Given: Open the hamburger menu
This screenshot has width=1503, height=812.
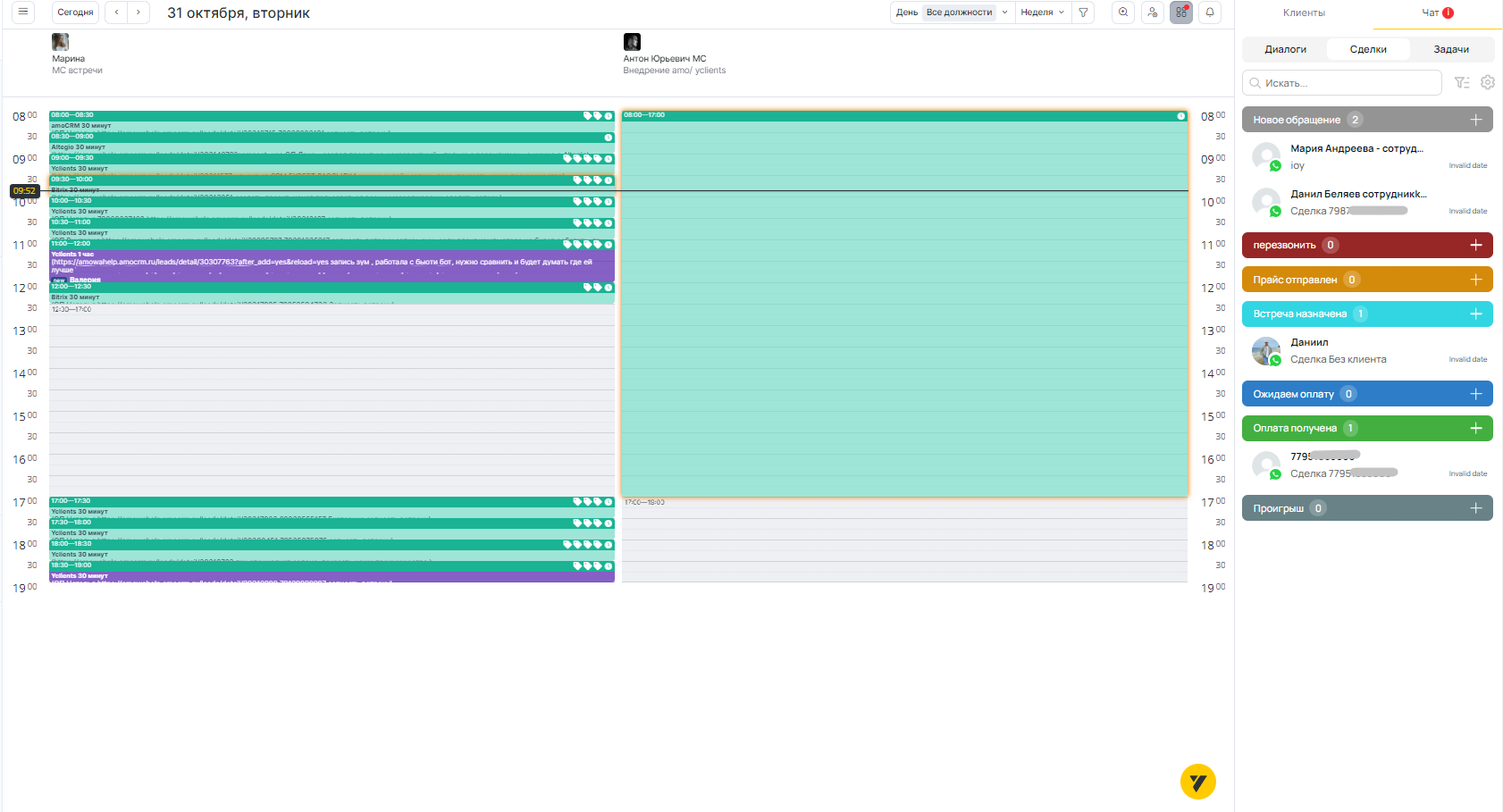Looking at the screenshot, I should click(x=23, y=13).
